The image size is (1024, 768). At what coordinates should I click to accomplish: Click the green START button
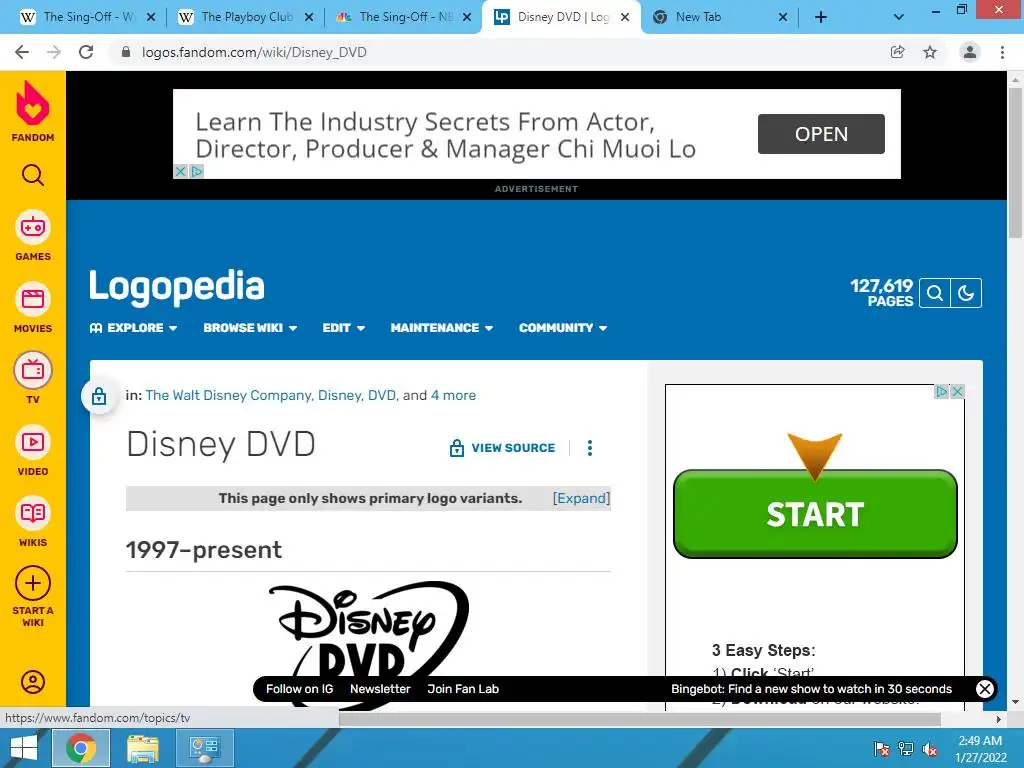[x=815, y=514]
